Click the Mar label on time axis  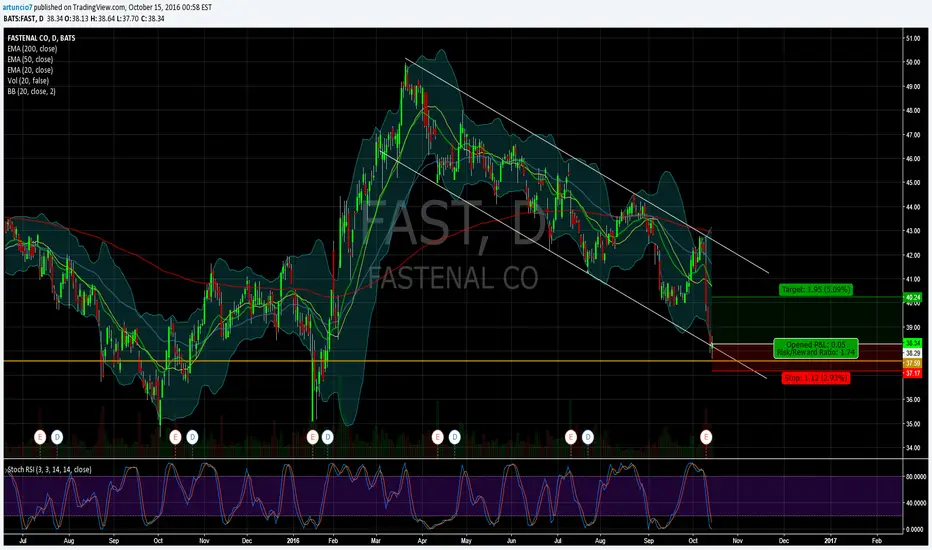376,541
